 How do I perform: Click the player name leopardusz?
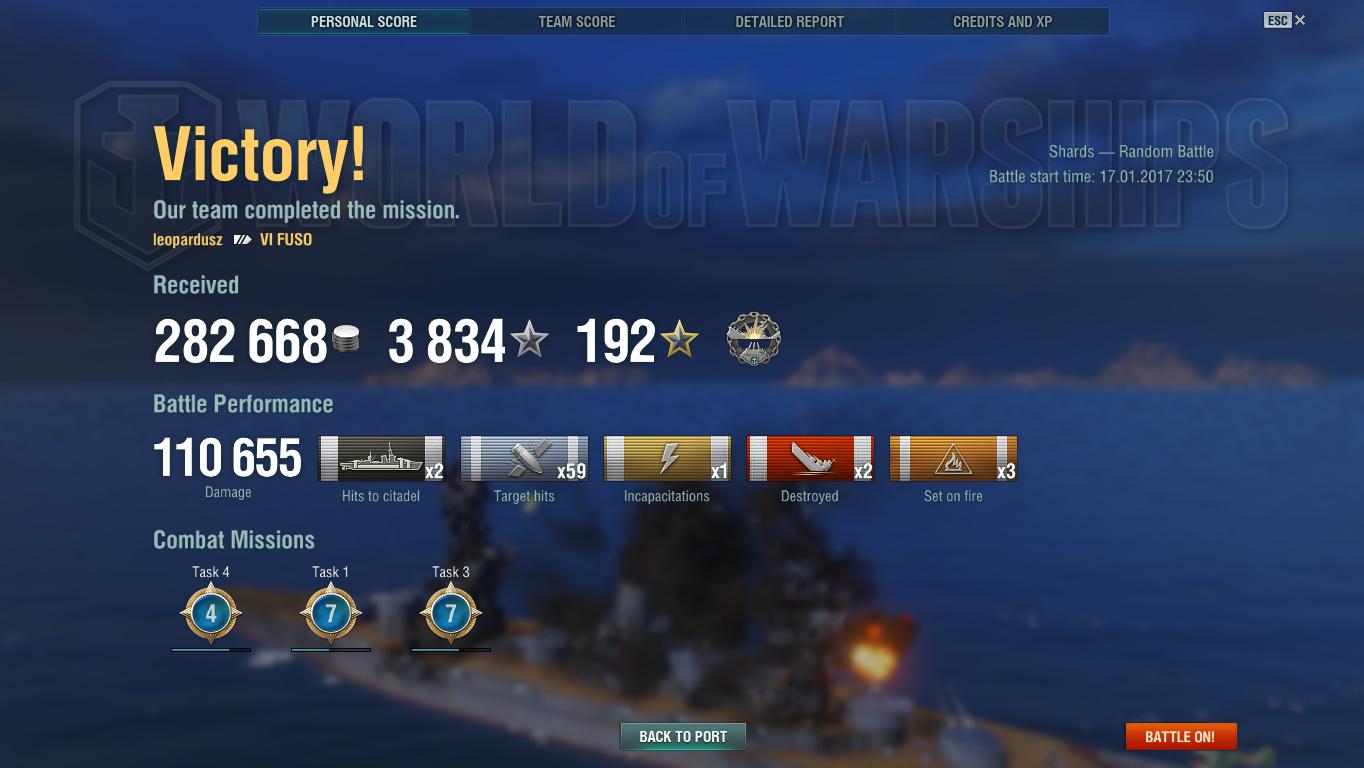pyautogui.click(x=188, y=240)
